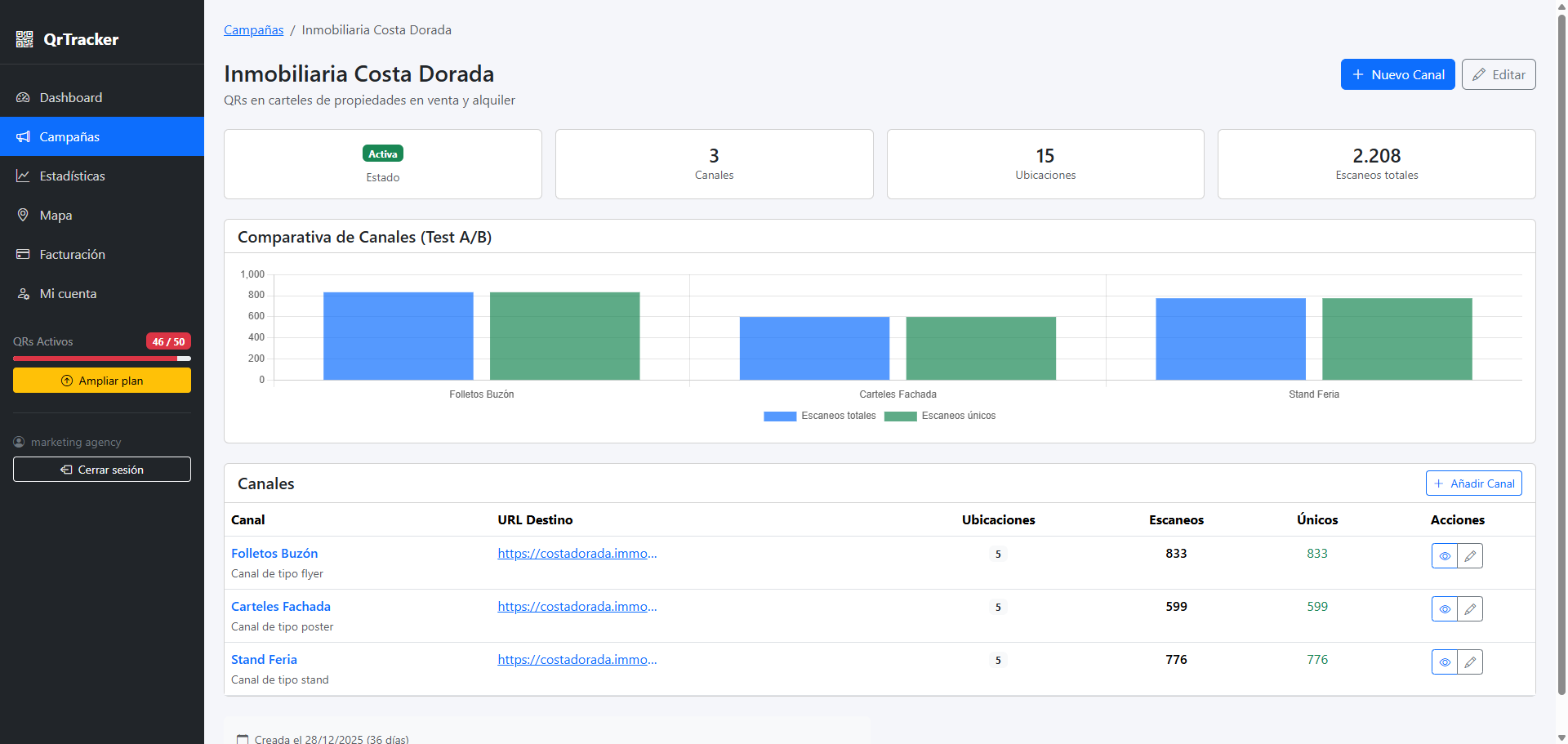Go to Estadísticas in the sidebar
Screen dimensions: 1568x744
tap(72, 176)
